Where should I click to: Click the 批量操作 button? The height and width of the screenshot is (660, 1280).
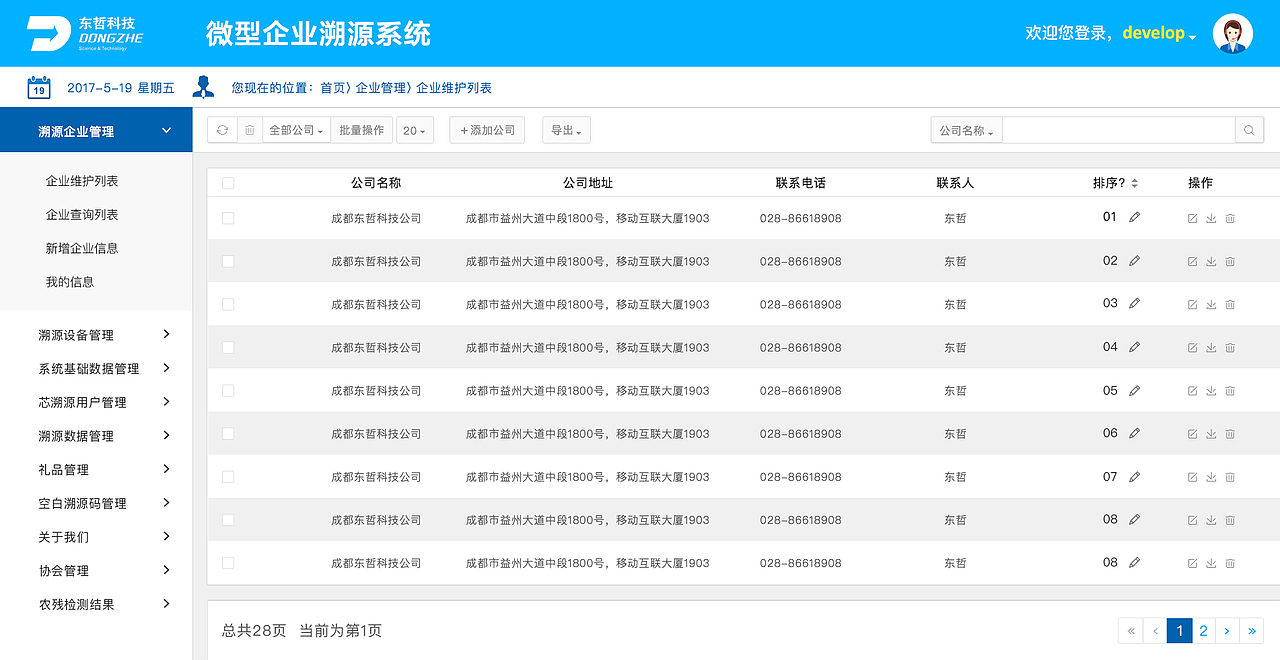tap(361, 130)
